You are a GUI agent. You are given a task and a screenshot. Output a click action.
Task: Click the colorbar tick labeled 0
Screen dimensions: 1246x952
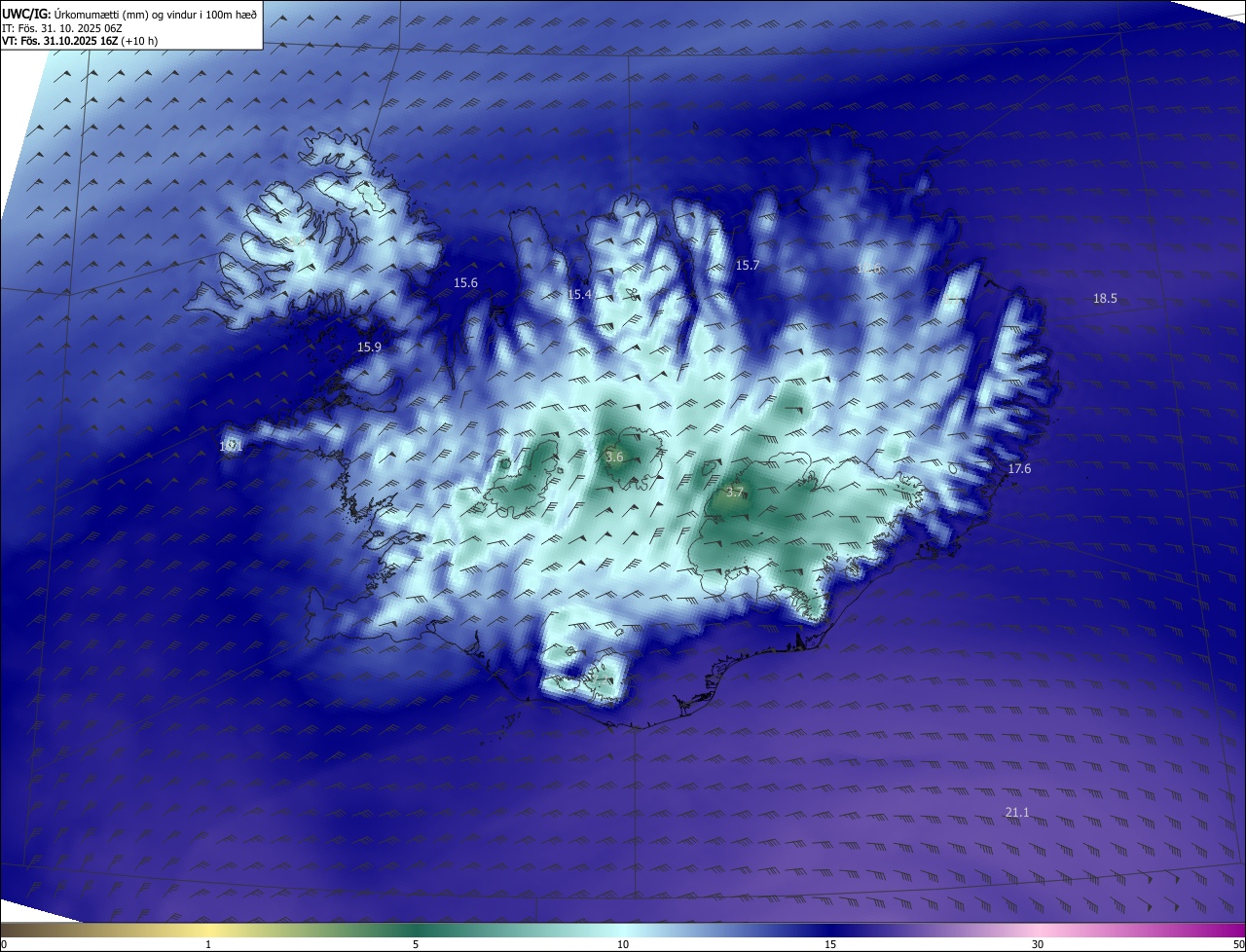point(3,944)
